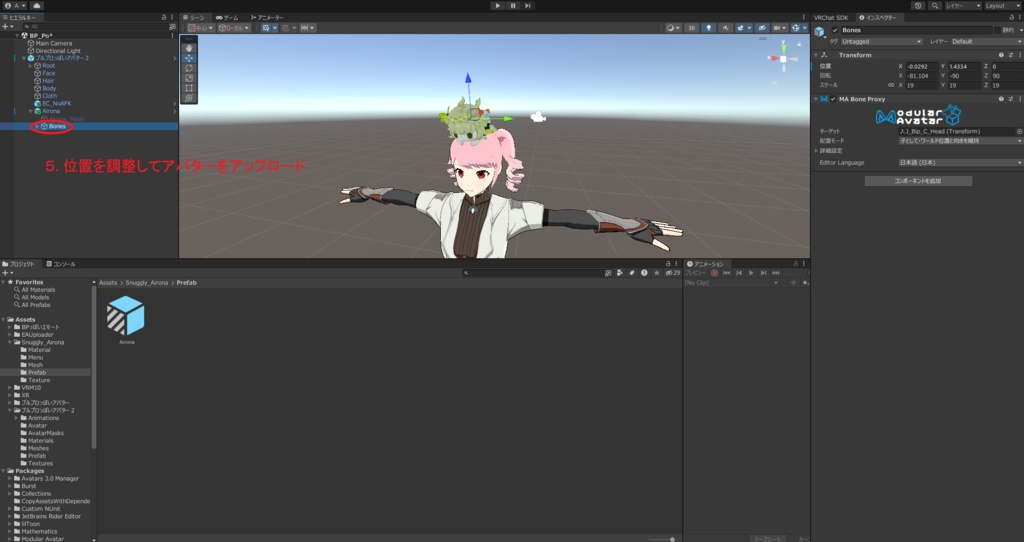Click the Pause button

[513, 5]
